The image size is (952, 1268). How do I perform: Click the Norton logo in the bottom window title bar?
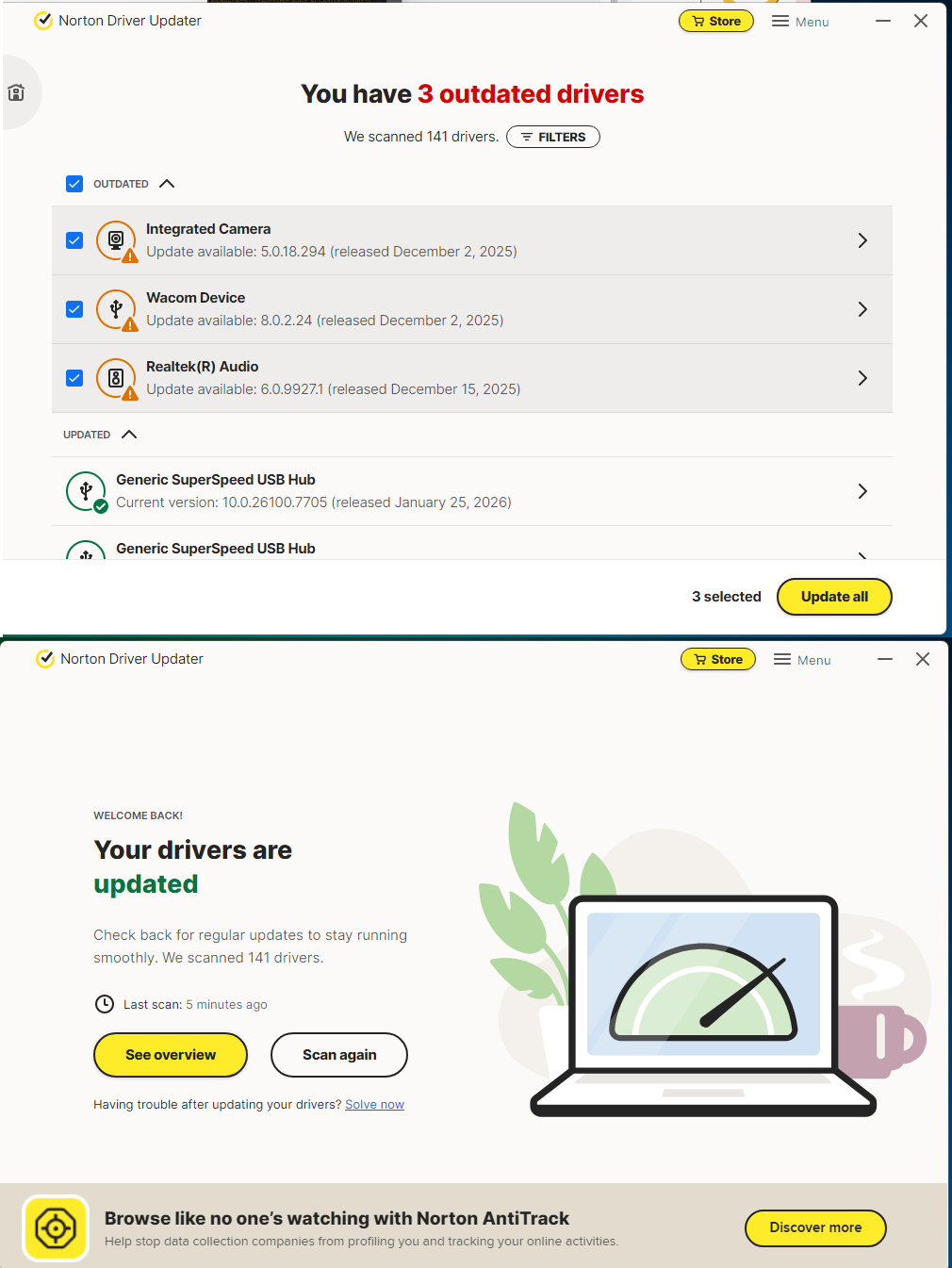(45, 658)
